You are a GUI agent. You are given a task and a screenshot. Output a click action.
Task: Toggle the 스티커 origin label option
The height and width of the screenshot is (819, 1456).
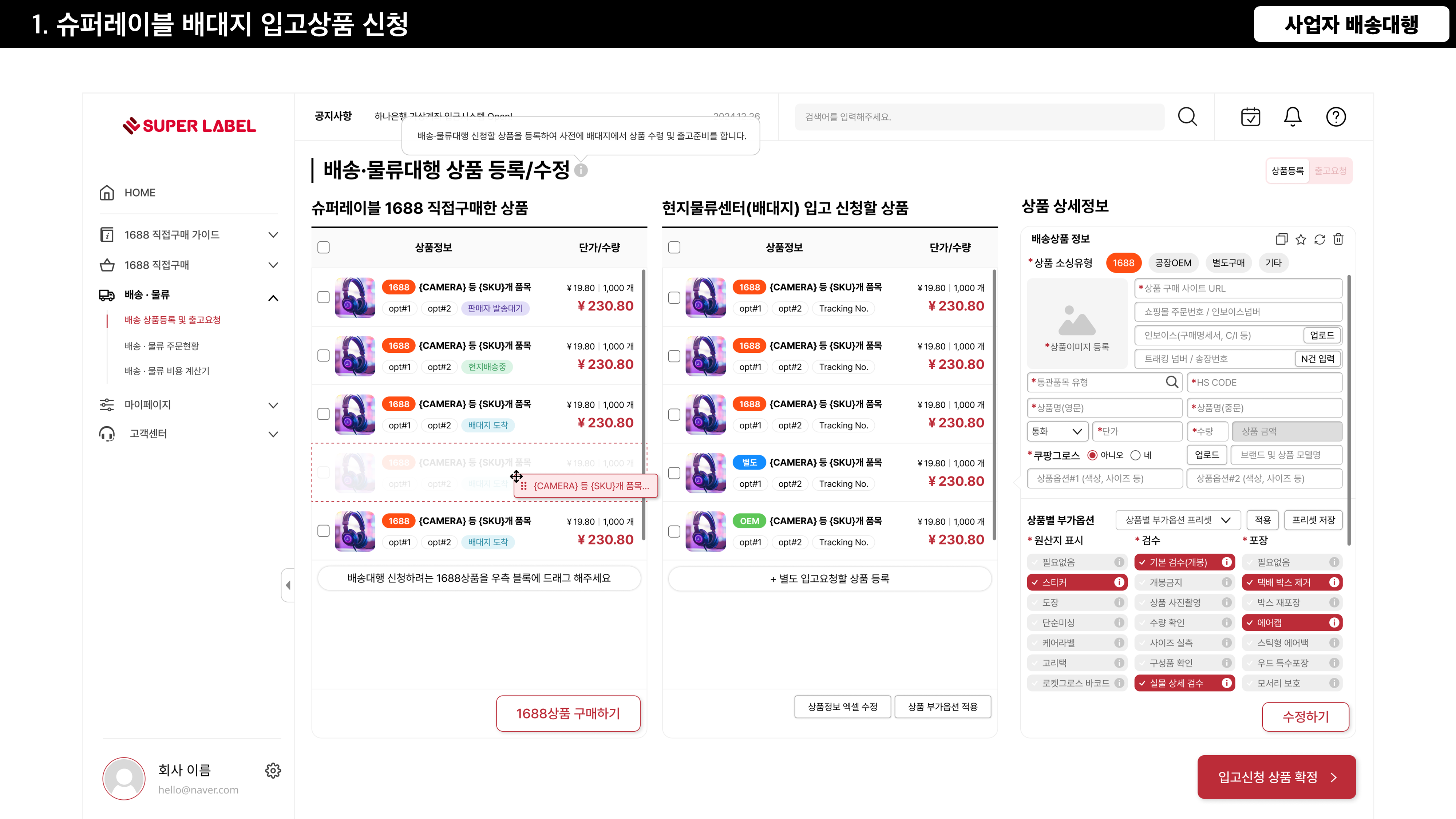coord(1077,582)
